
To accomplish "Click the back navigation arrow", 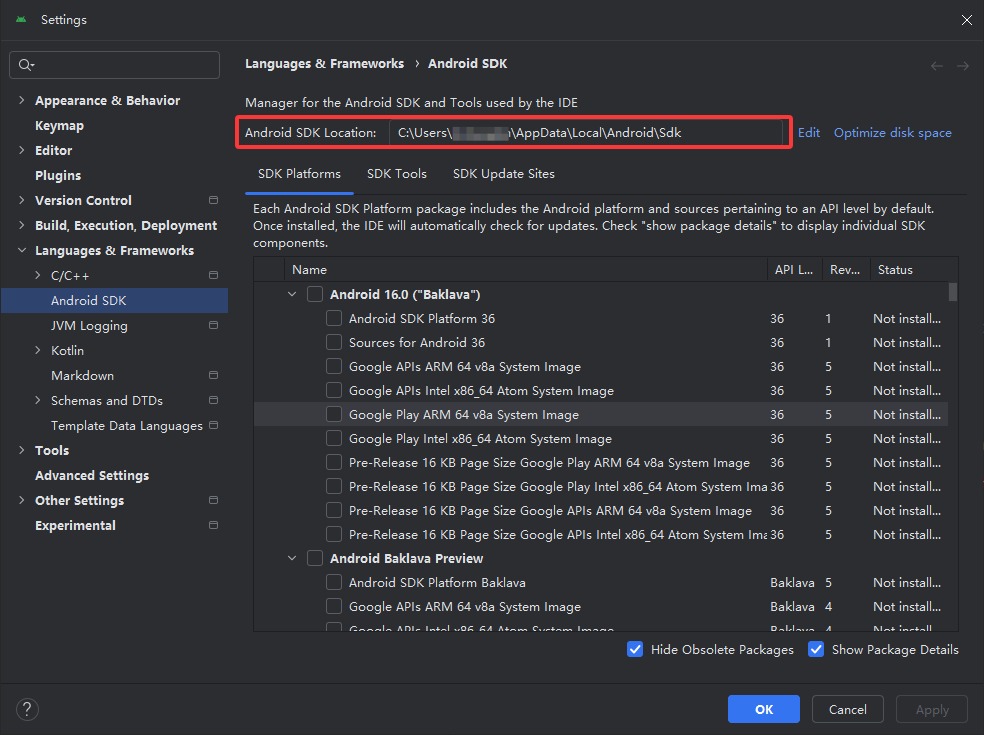I will pos(936,66).
